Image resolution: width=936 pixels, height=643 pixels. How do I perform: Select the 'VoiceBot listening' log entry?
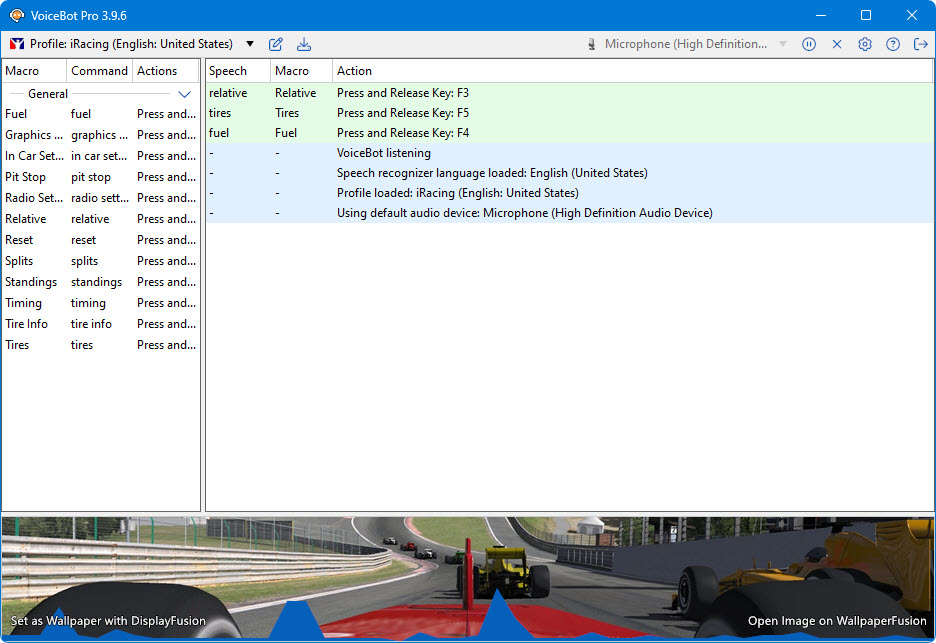[x=384, y=153]
